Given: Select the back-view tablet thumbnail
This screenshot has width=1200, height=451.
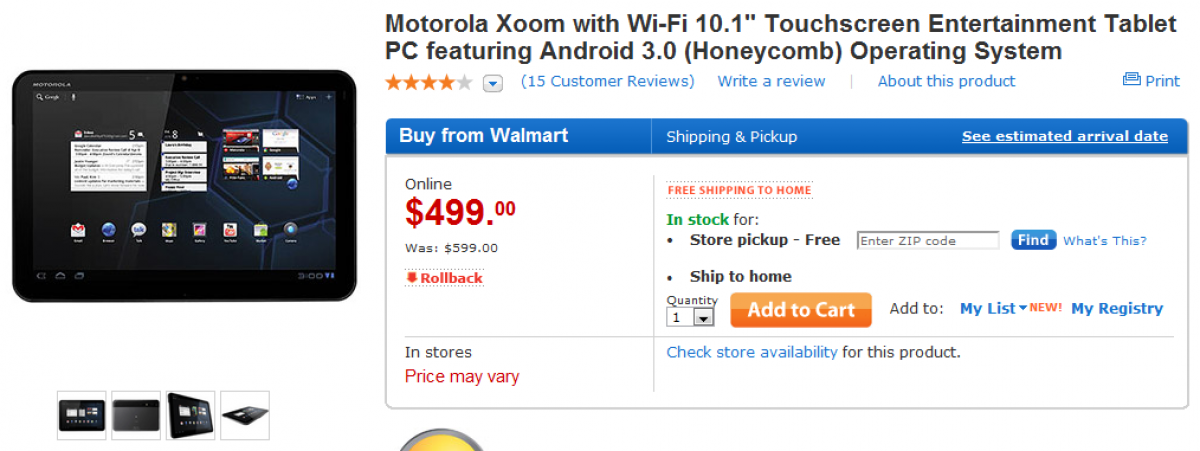Looking at the screenshot, I should 136,415.
